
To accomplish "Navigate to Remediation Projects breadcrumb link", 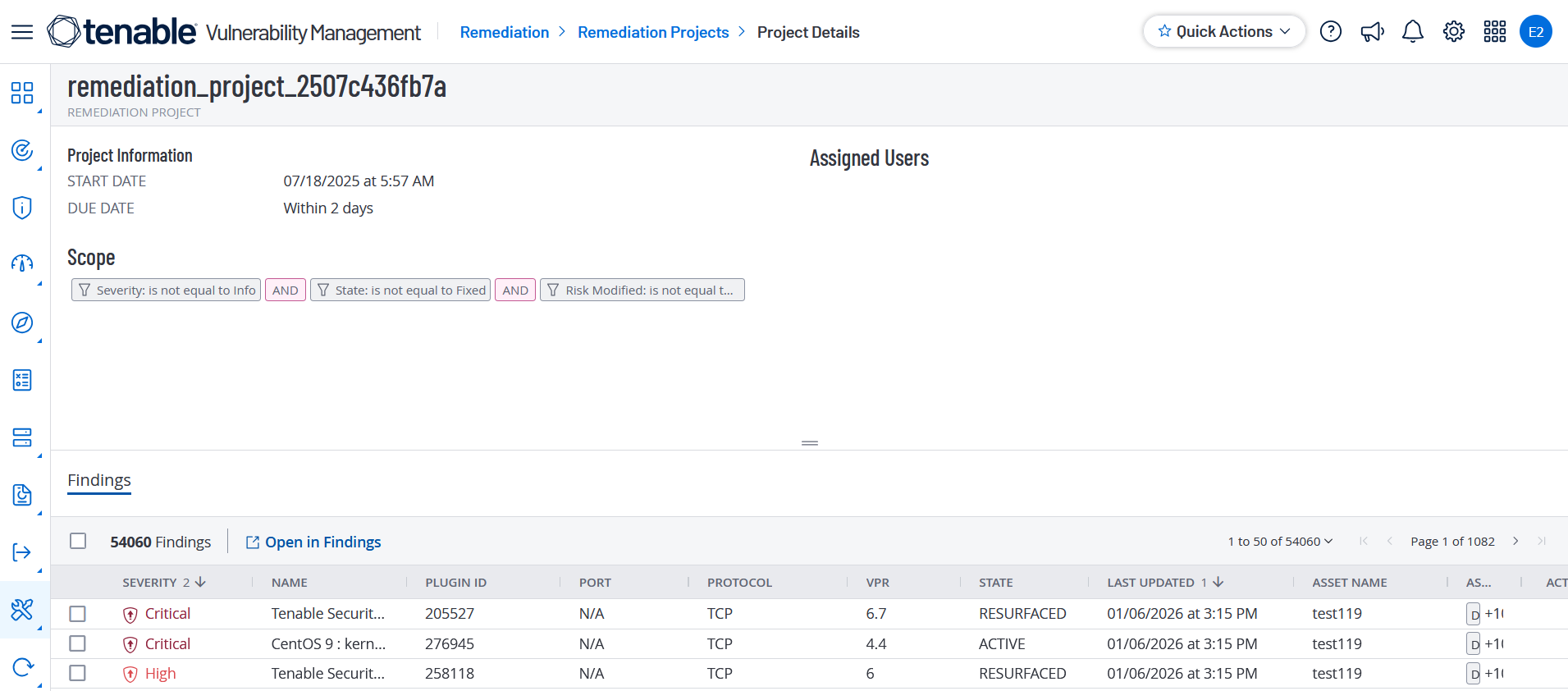I will 653,32.
